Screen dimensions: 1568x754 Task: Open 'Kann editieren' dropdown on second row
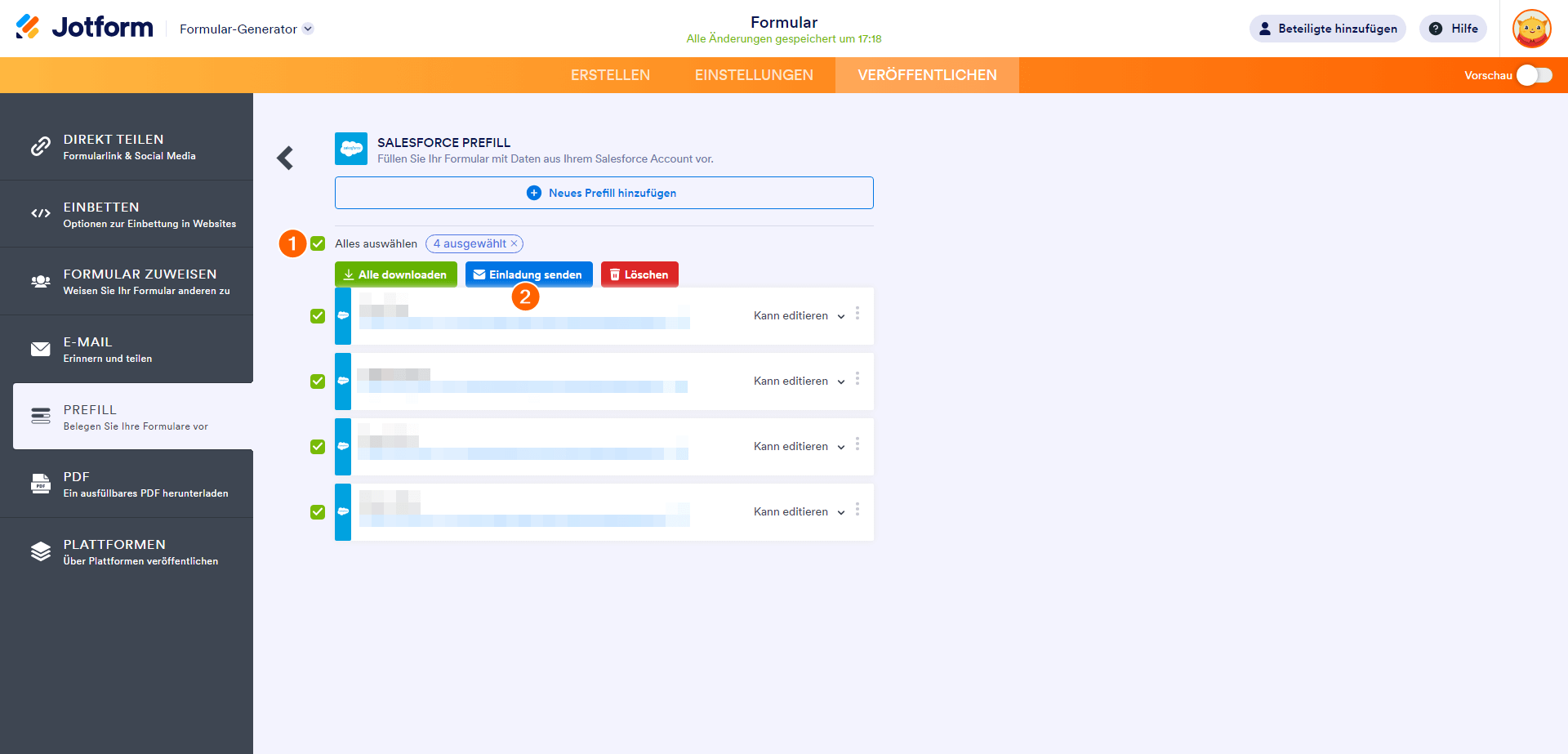(x=799, y=381)
